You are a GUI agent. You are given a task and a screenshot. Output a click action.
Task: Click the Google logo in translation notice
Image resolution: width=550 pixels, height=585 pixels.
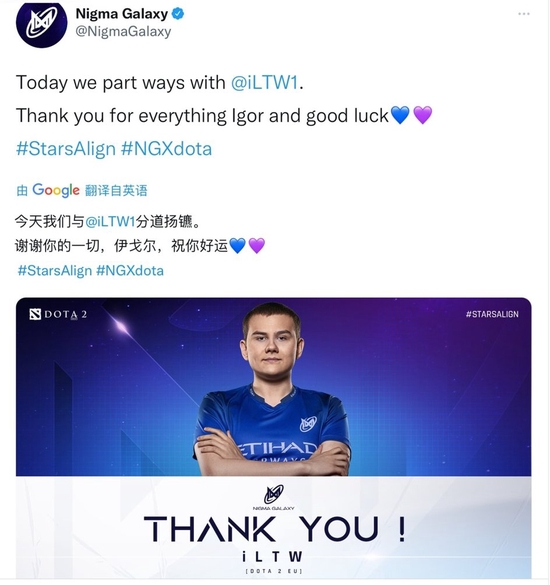[56, 190]
